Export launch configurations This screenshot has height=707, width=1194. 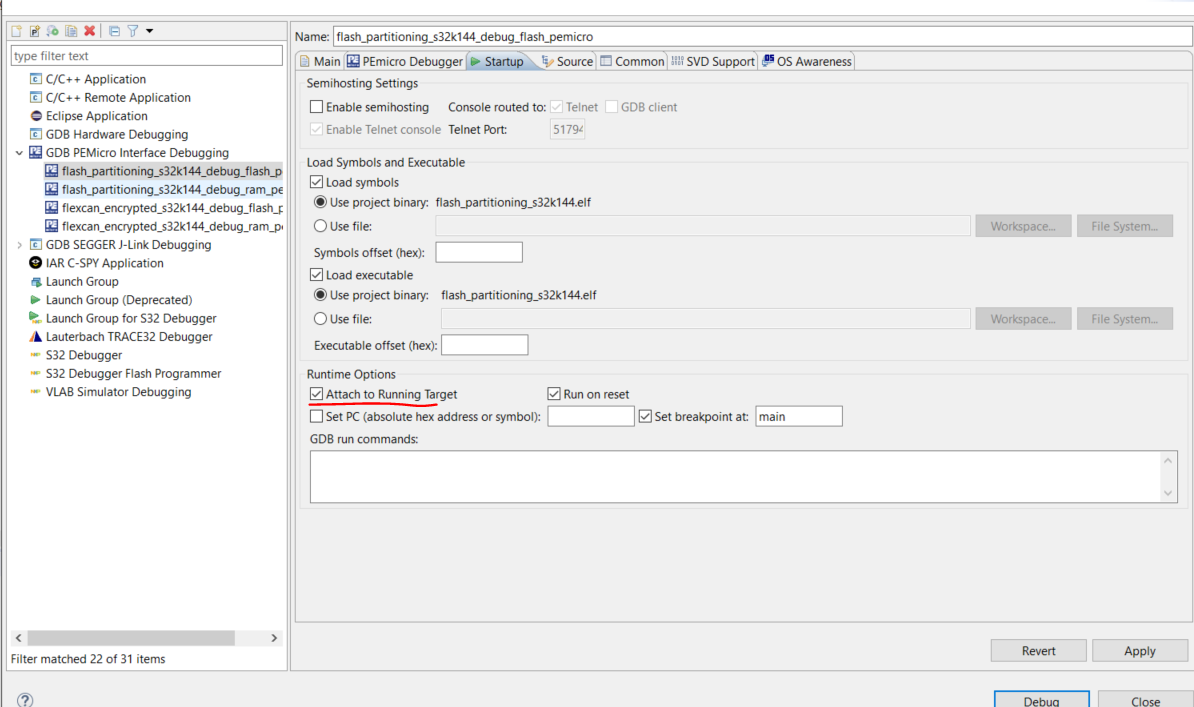tap(51, 31)
